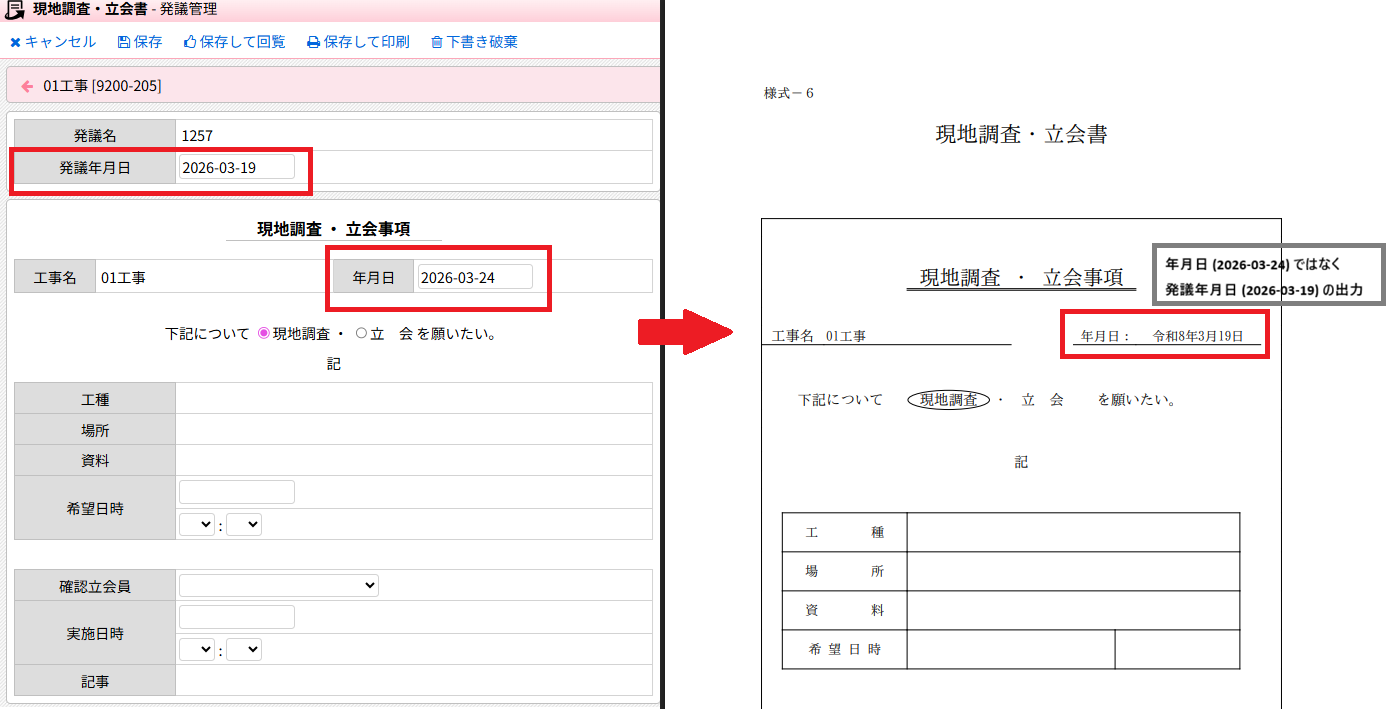Click the 発議年月日 date field
The image size is (1389, 709).
tap(236, 167)
